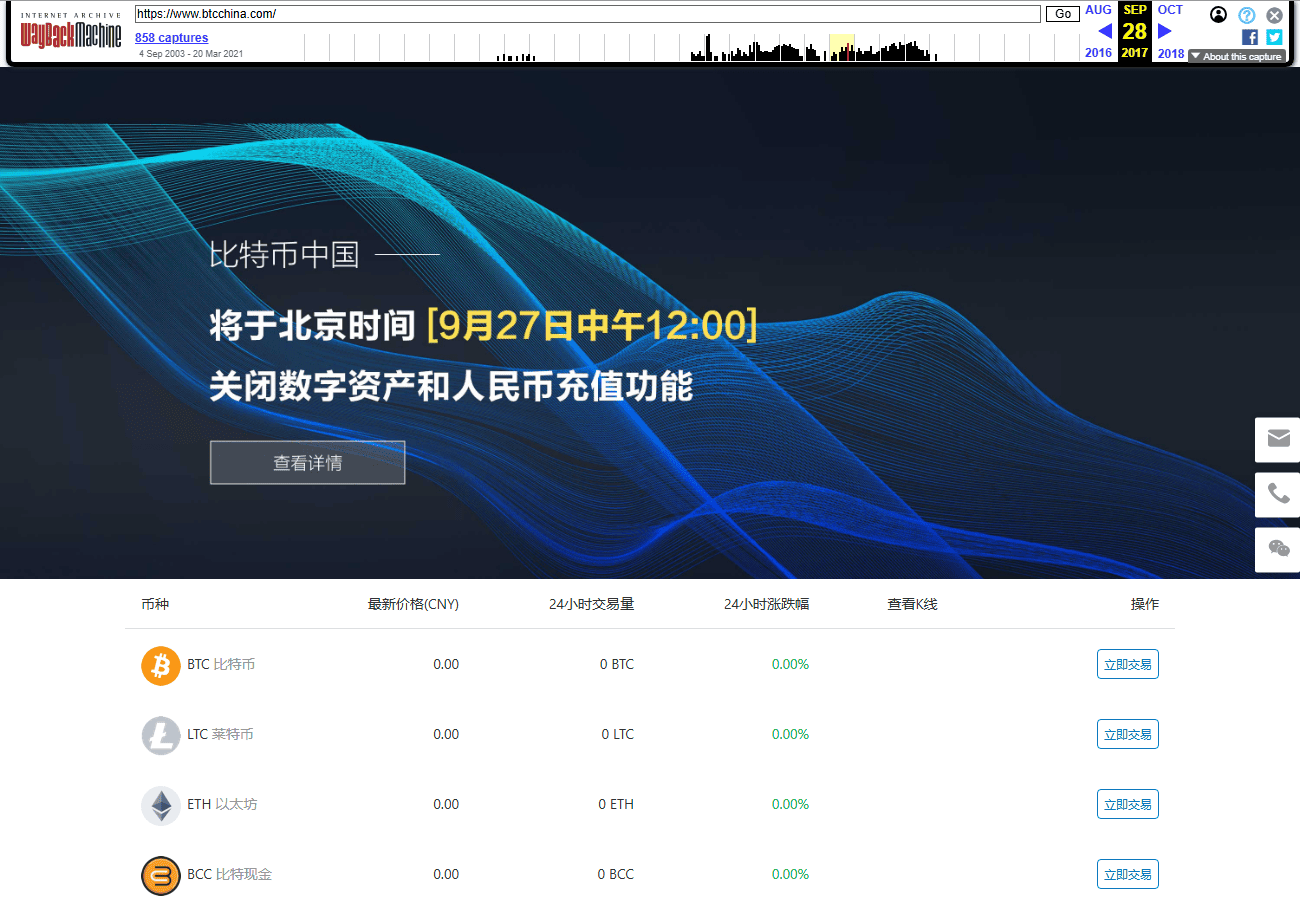This screenshot has height=900, width=1300.
Task: Click 立即交易 for LTC row
Action: pos(1128,734)
